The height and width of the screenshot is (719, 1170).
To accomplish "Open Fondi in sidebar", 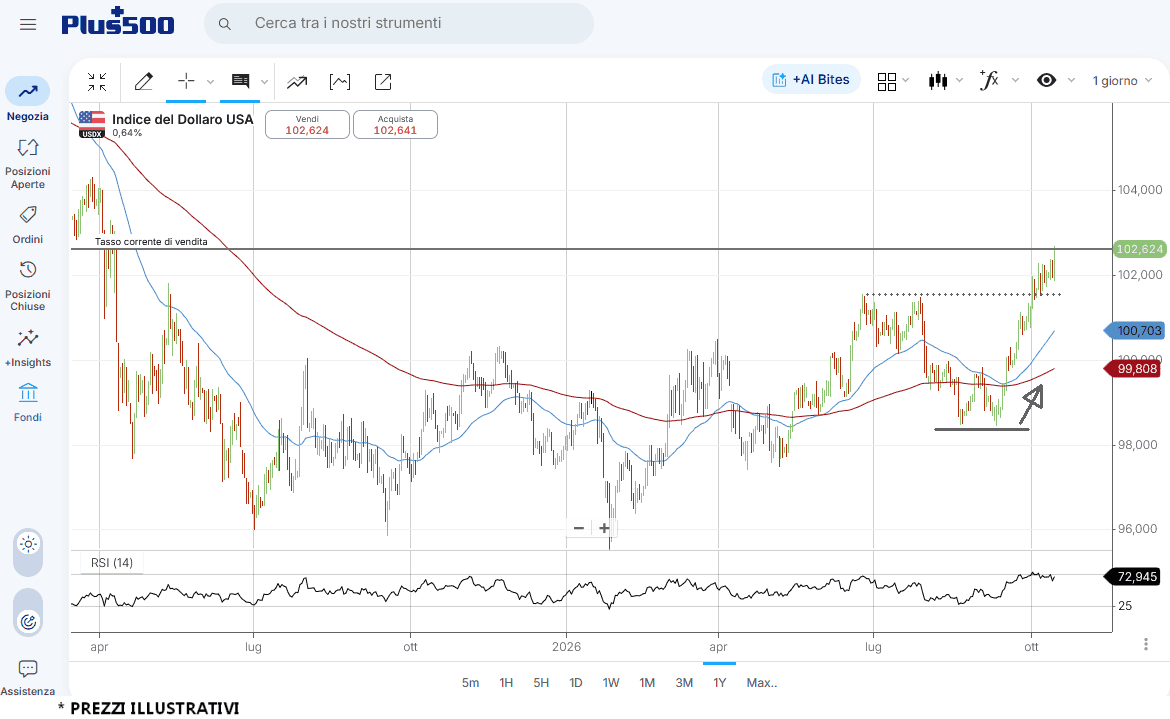I will [x=28, y=403].
